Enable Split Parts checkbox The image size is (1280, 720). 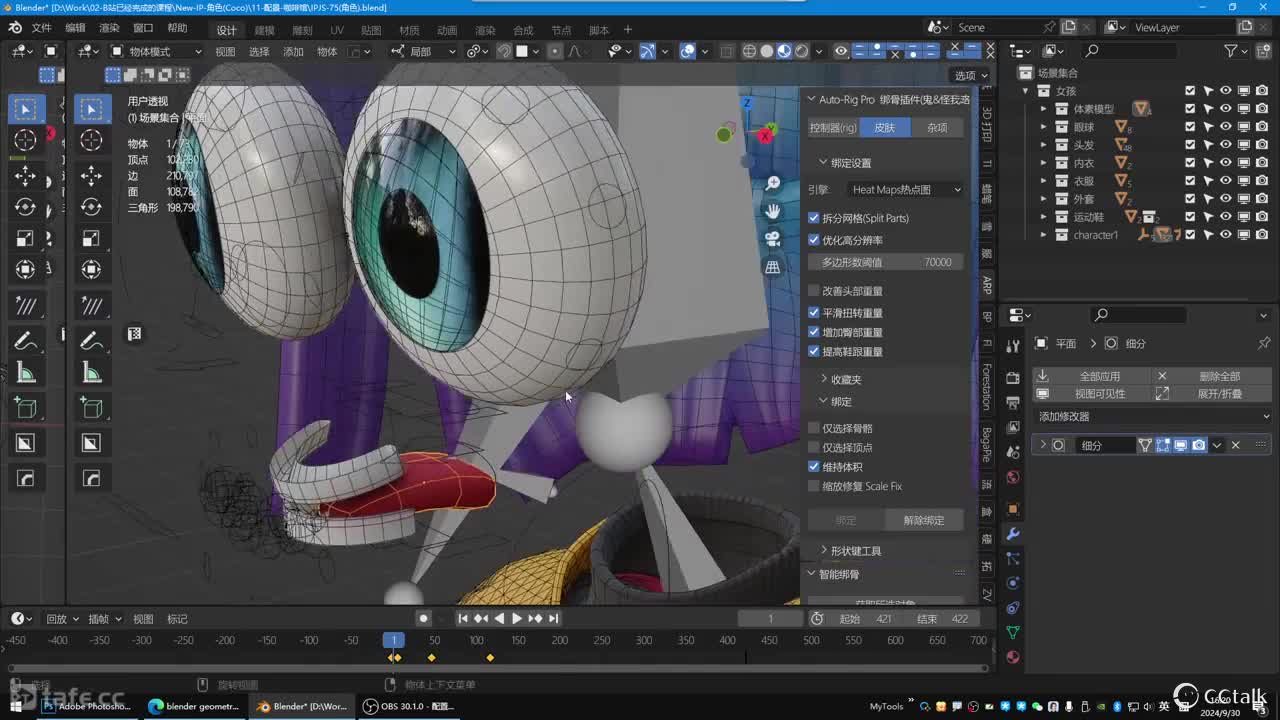tap(814, 218)
